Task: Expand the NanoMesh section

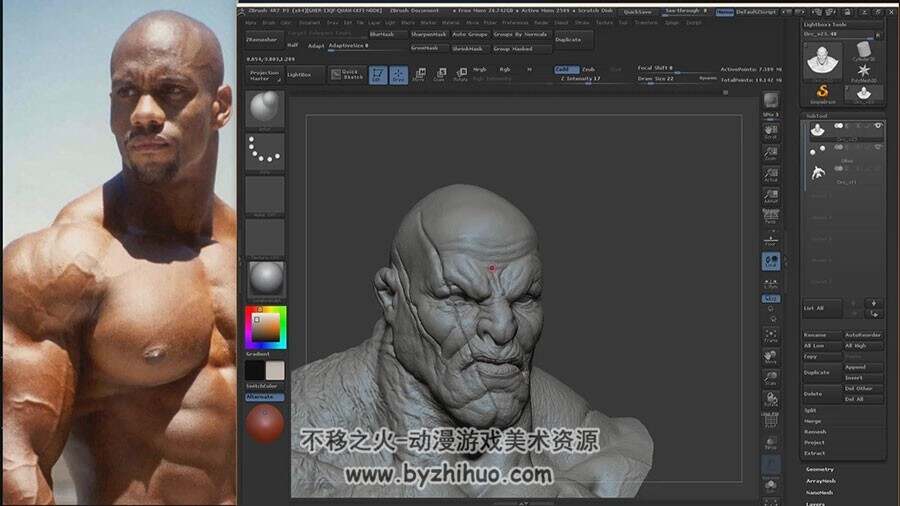Action: (819, 492)
